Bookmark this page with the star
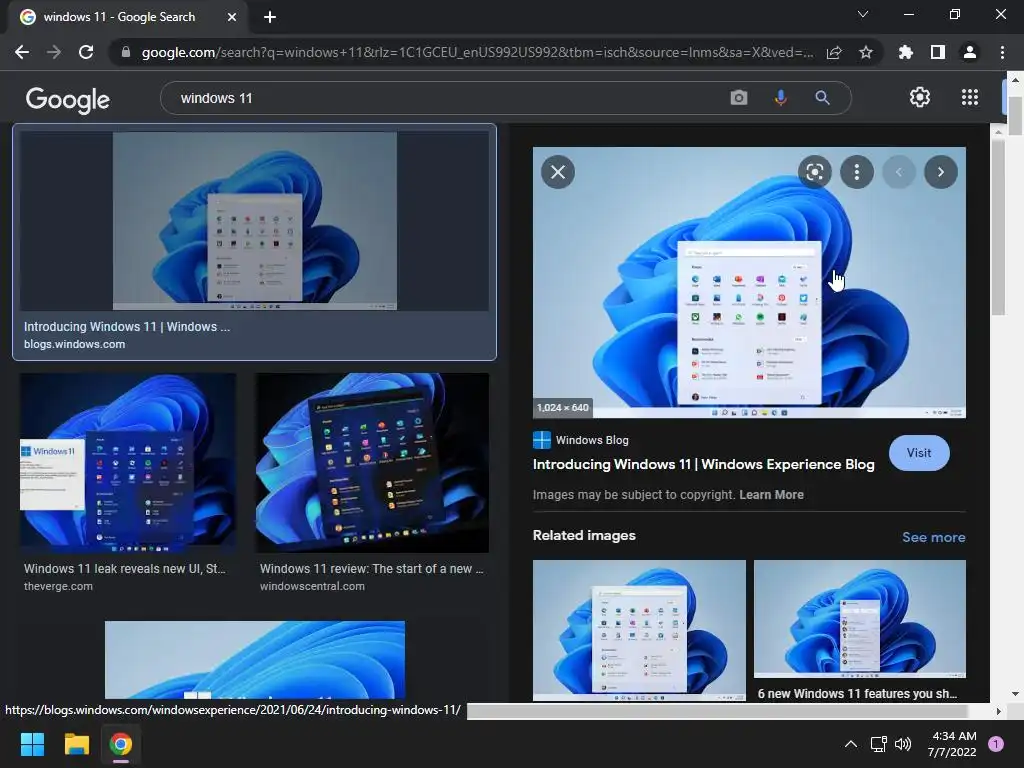 (865, 52)
